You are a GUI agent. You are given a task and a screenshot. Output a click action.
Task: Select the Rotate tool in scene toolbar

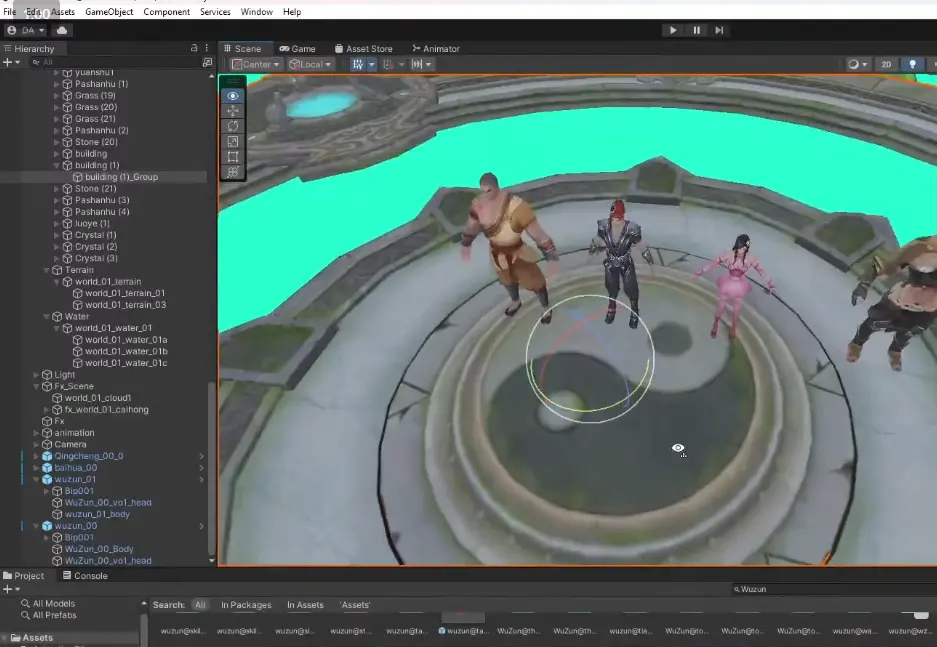pos(232,126)
